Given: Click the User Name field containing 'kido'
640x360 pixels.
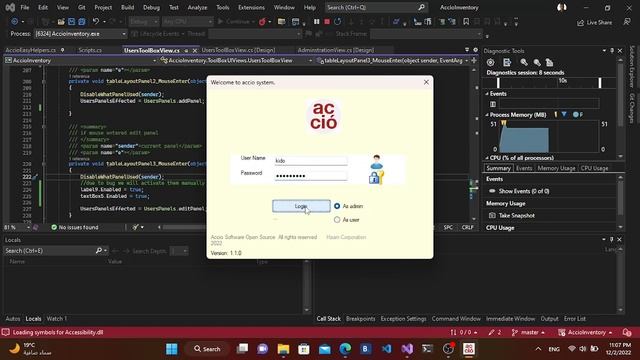Looking at the screenshot, I should (311, 161).
